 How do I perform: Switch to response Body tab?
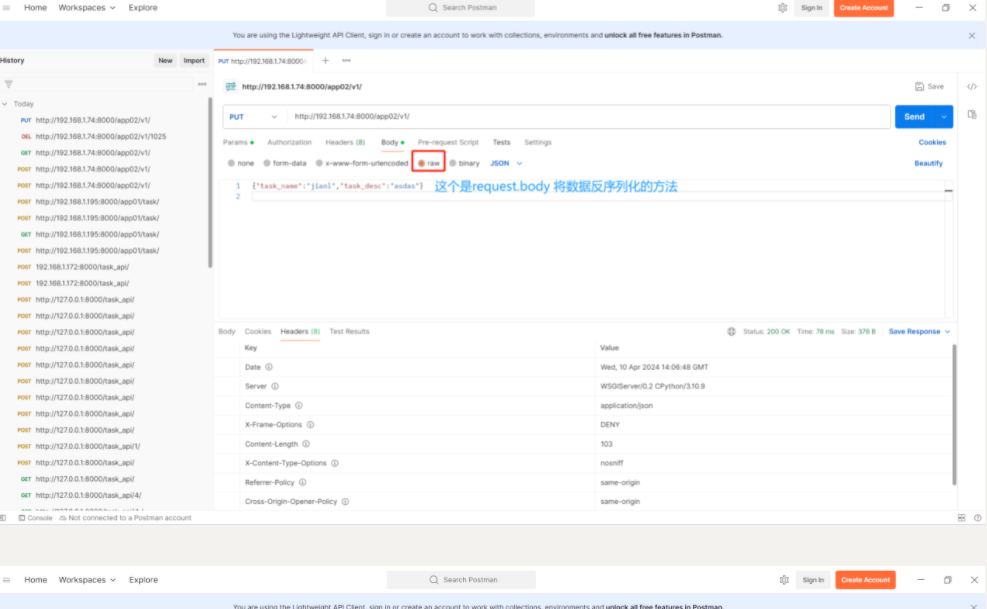(x=227, y=331)
